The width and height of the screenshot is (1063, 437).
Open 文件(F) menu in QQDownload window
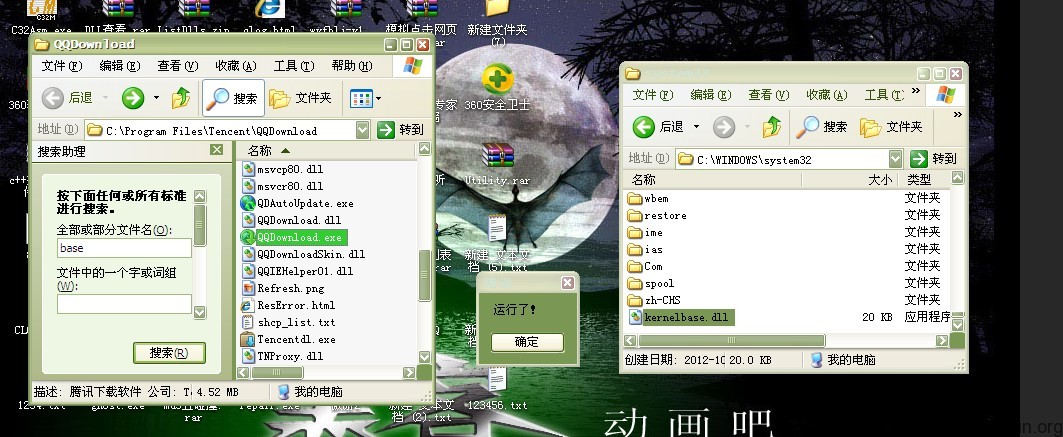61,66
